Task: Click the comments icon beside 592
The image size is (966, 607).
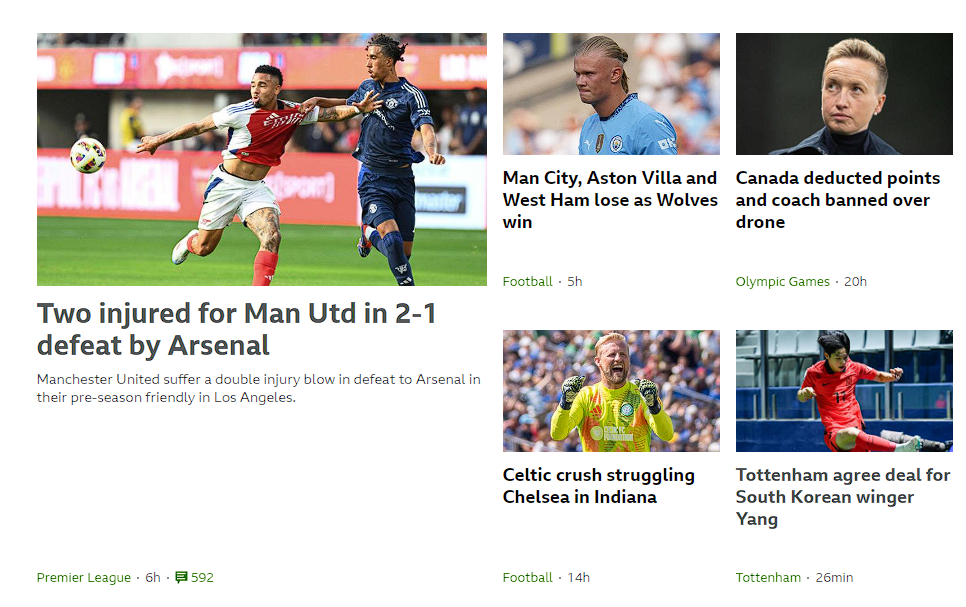Action: [x=181, y=577]
